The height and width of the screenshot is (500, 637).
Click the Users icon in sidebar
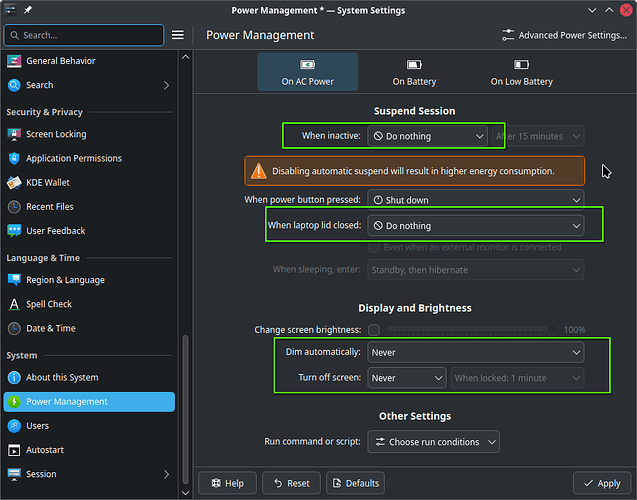pyautogui.click(x=14, y=426)
